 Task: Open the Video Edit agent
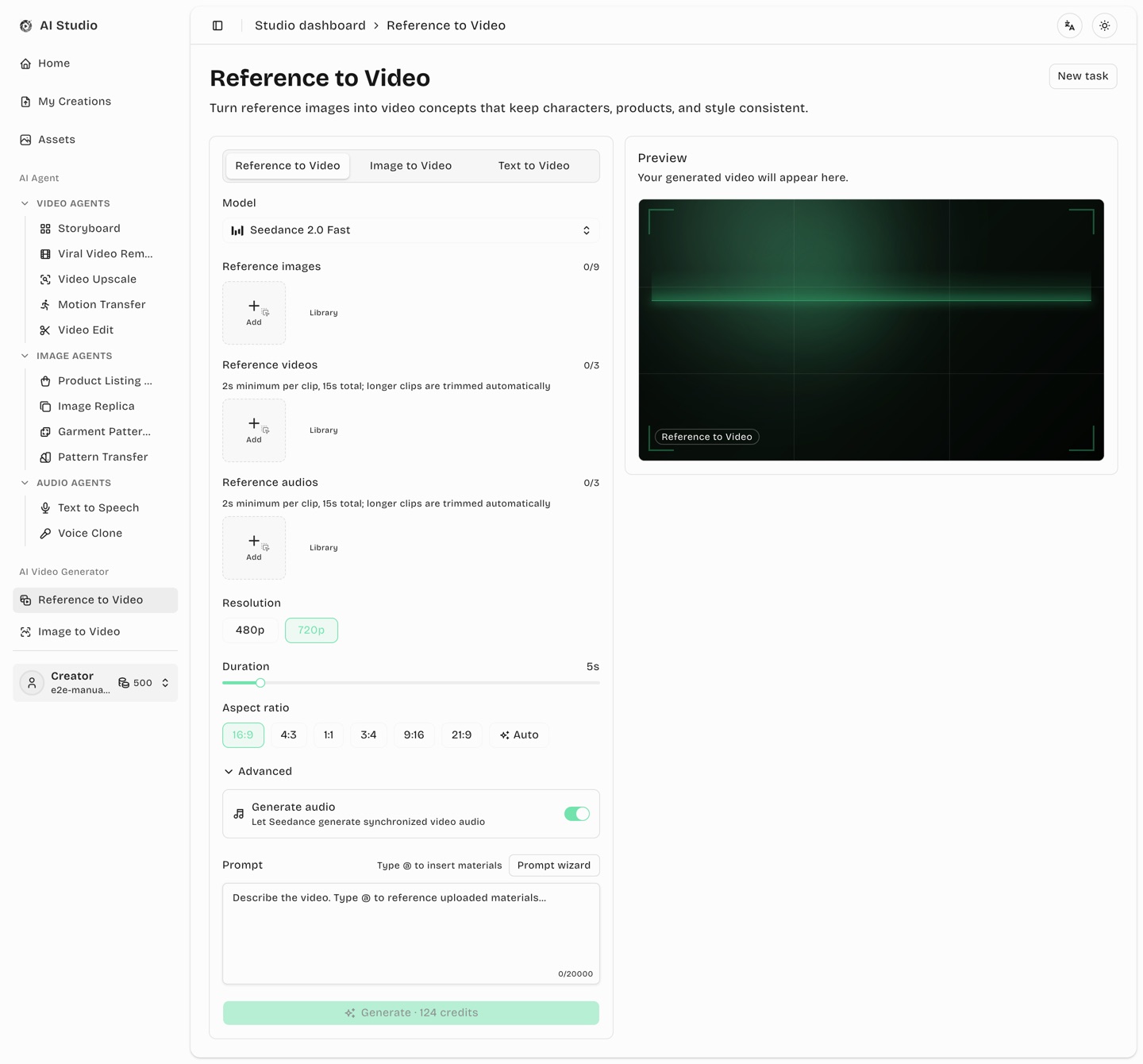(x=105, y=330)
